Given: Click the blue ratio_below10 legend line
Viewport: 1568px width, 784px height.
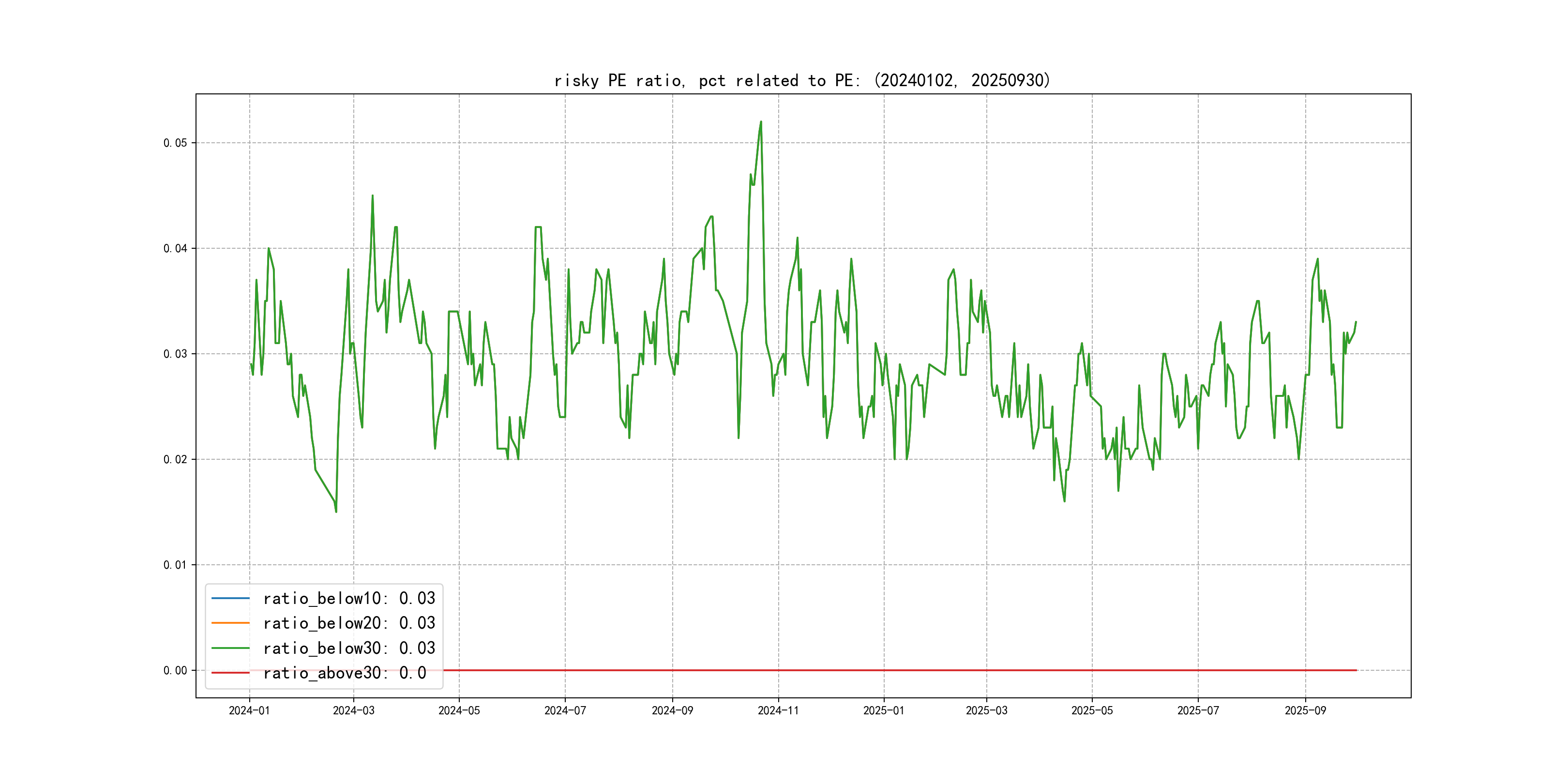Looking at the screenshot, I should coord(230,598).
